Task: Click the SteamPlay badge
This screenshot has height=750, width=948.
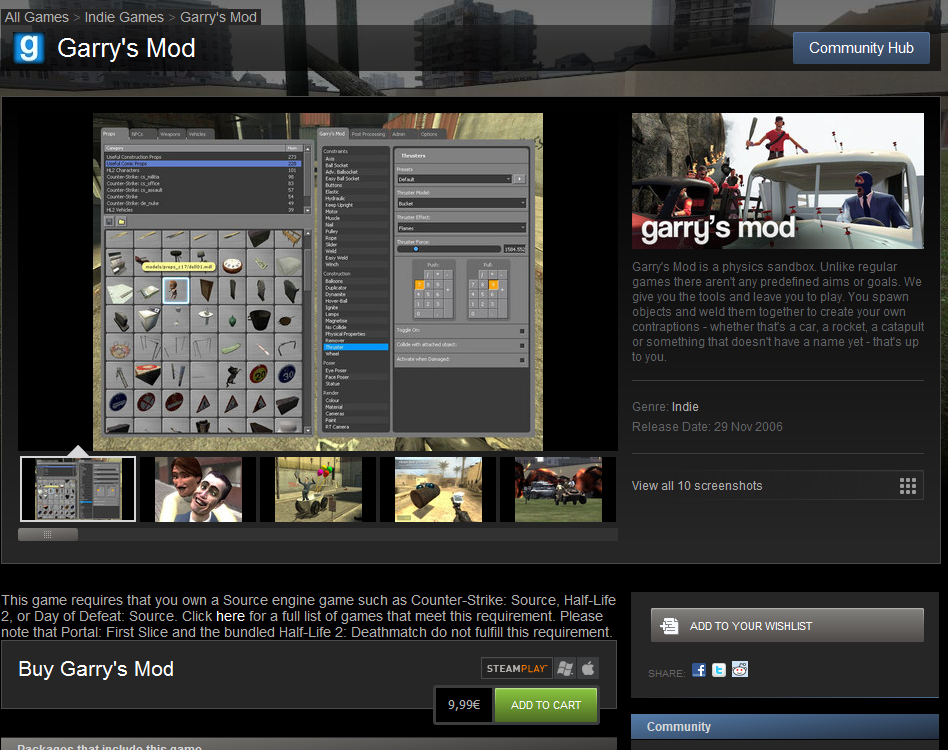Action: click(516, 668)
